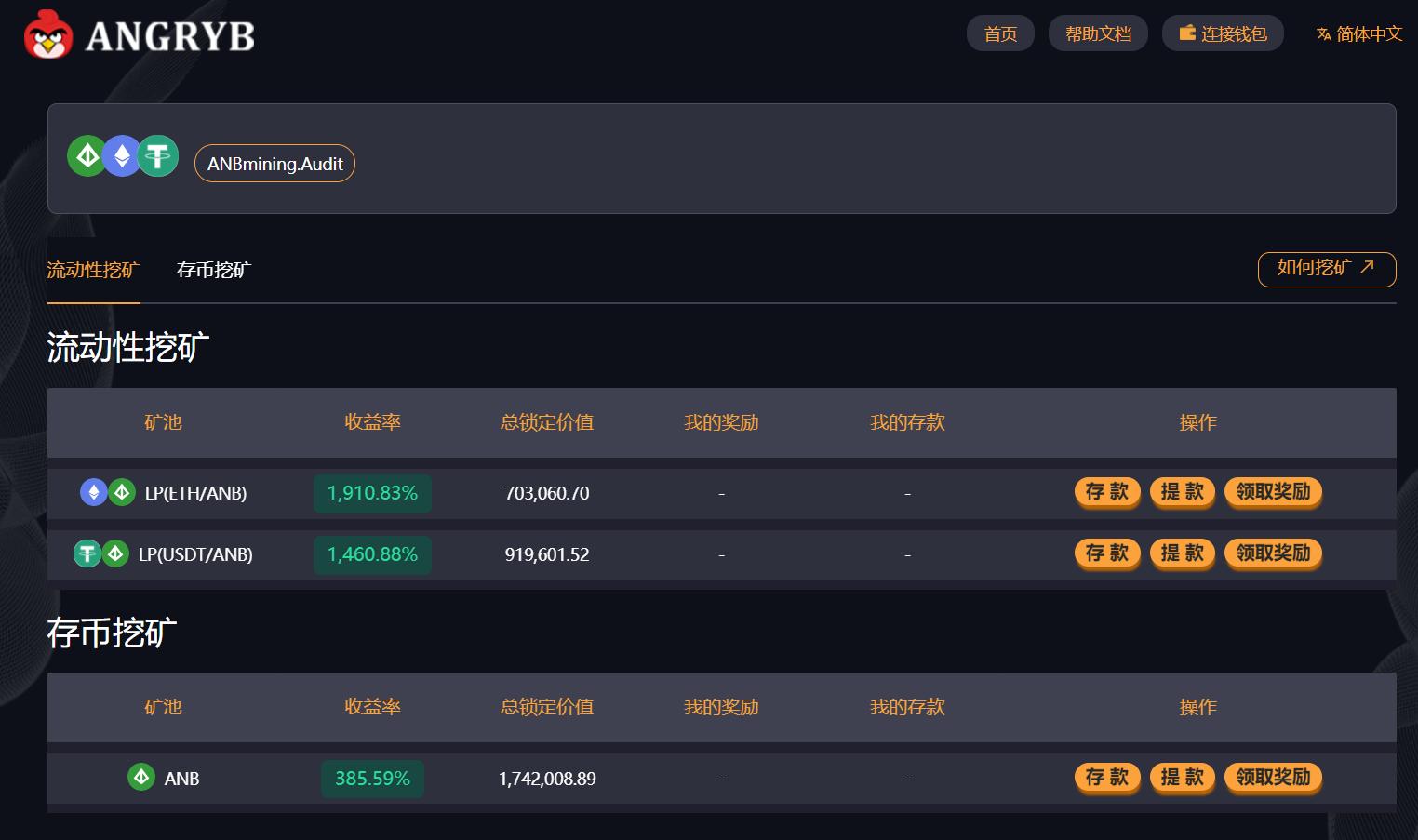The width and height of the screenshot is (1418, 840).
Task: Click 操作 header in 存币挖矿 table
Action: [1198, 707]
